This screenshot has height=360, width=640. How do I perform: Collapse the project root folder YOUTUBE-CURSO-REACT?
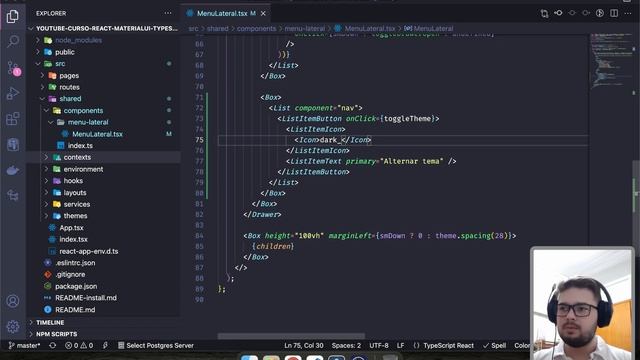click(104, 29)
